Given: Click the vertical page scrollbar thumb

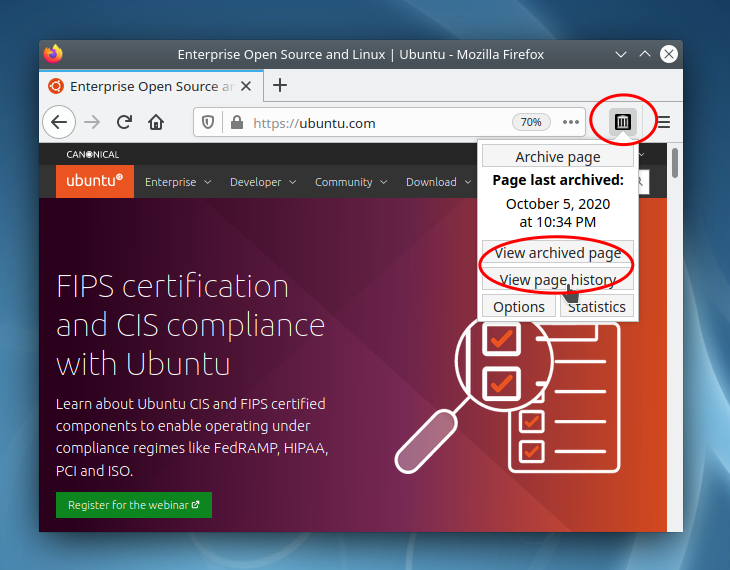Looking at the screenshot, I should click(x=675, y=163).
